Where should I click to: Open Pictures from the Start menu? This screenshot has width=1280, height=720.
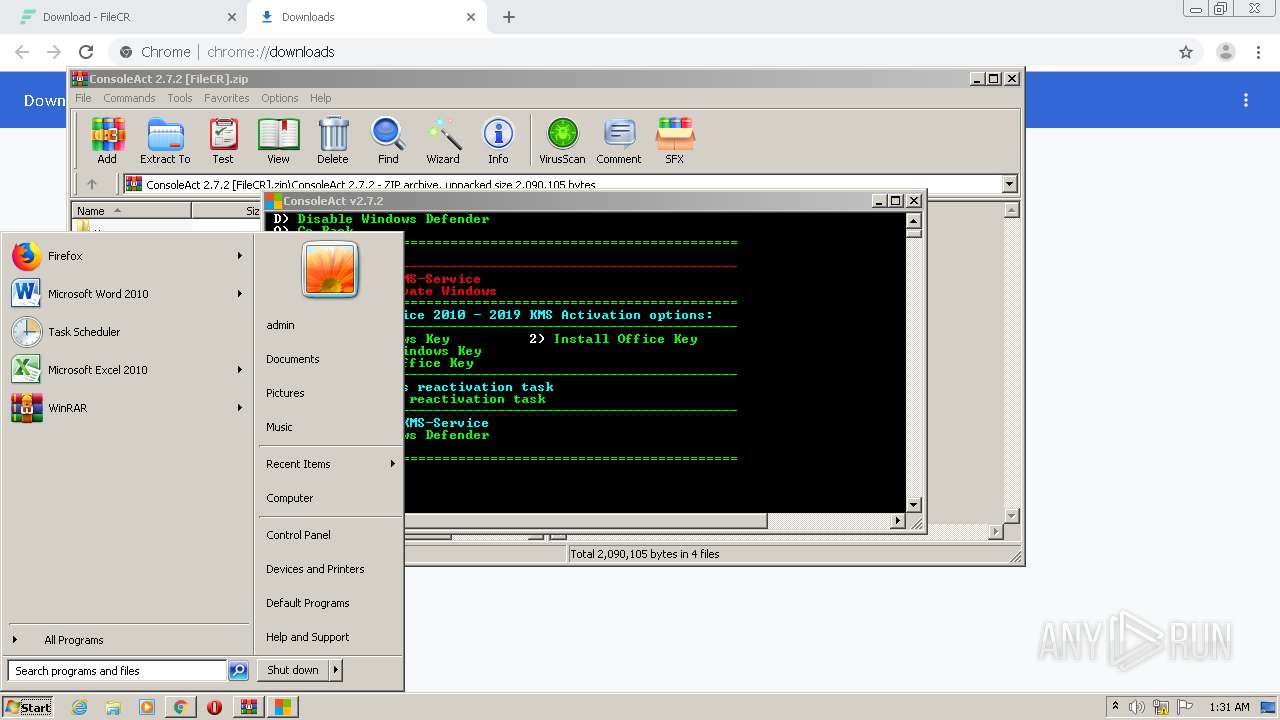point(285,393)
